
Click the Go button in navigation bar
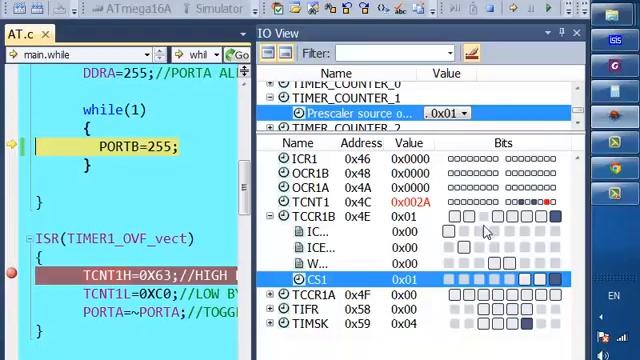pos(237,55)
